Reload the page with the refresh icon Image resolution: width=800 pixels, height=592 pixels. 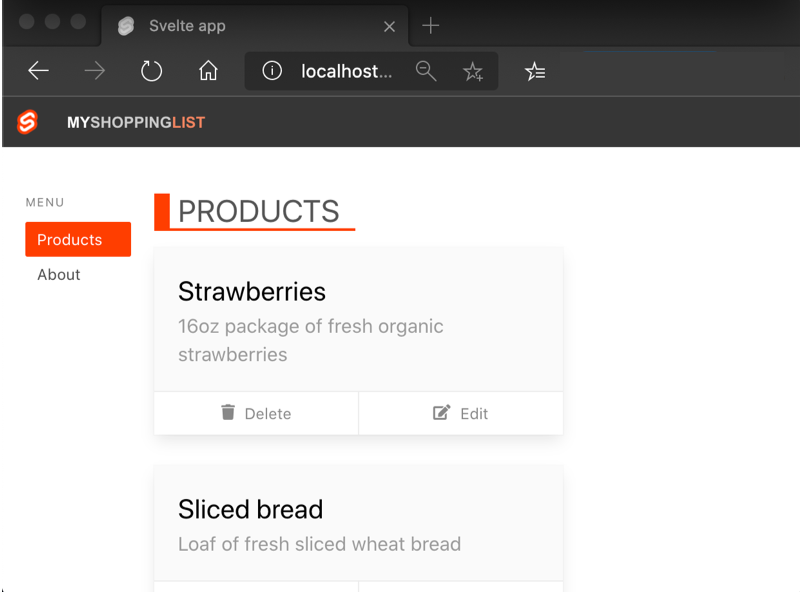click(x=151, y=71)
